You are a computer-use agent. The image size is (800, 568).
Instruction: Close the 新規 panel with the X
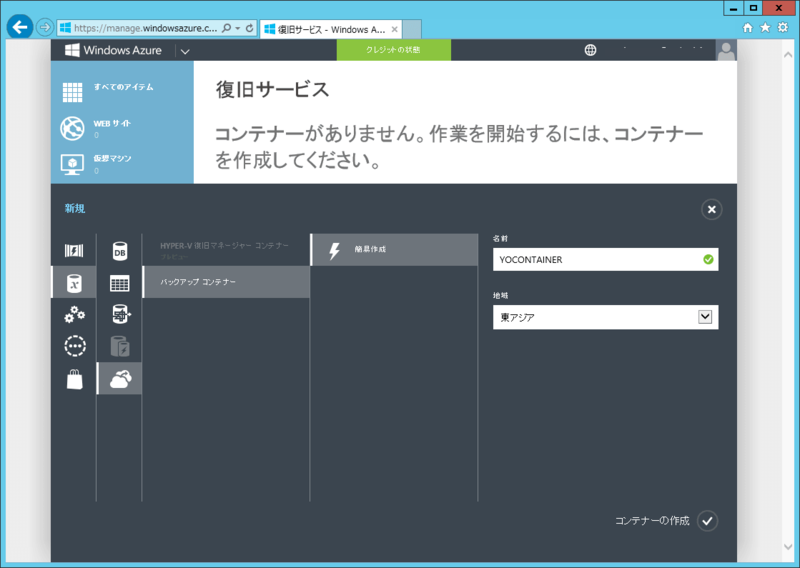click(x=711, y=209)
